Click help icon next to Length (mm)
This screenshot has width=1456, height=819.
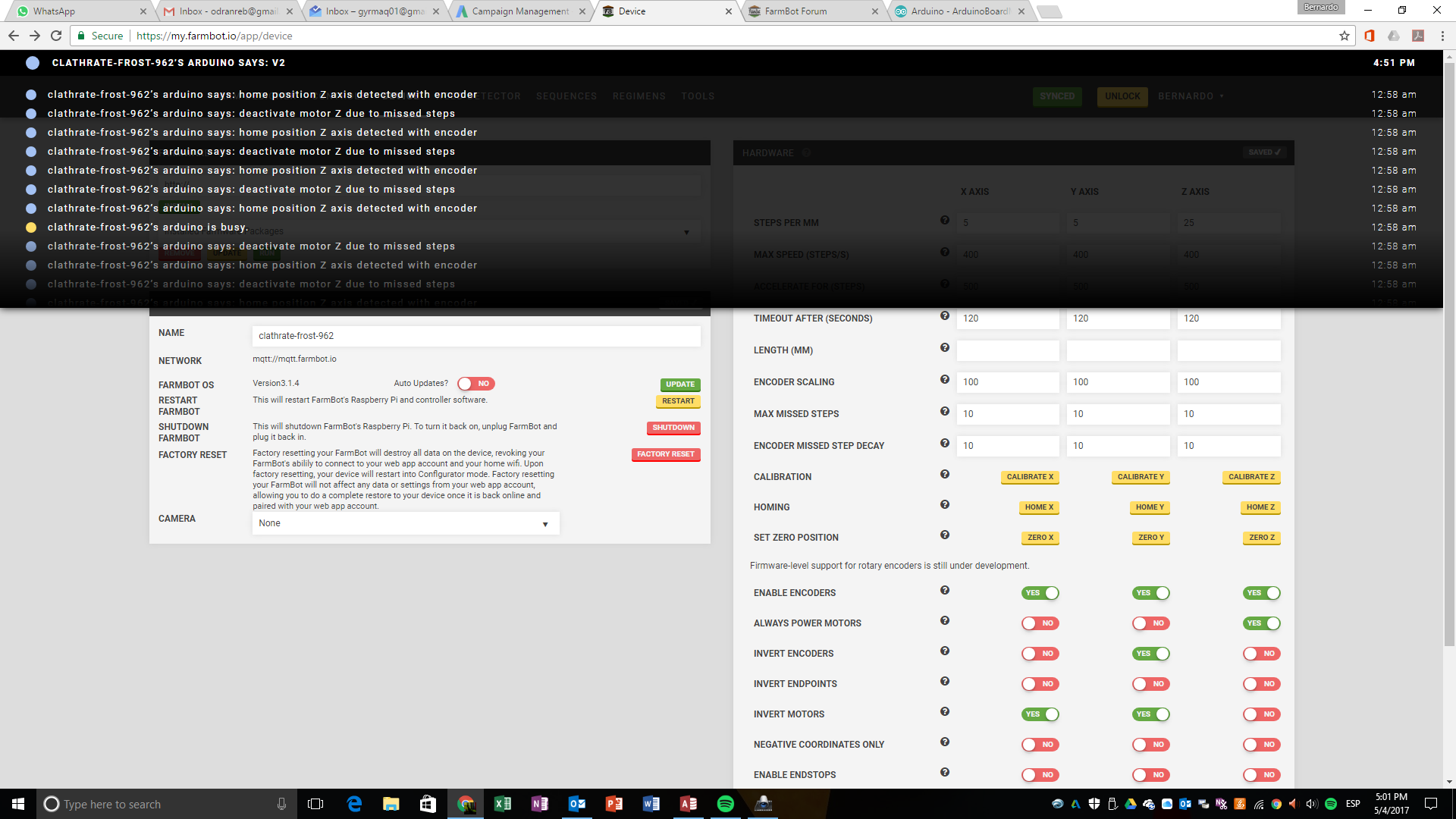coord(945,347)
